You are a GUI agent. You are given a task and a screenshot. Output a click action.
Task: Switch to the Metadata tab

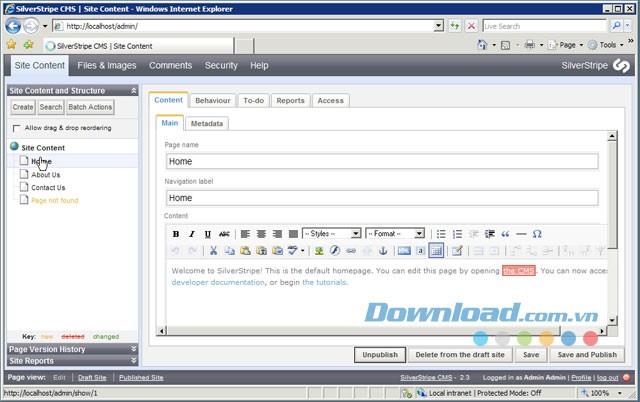tap(208, 123)
